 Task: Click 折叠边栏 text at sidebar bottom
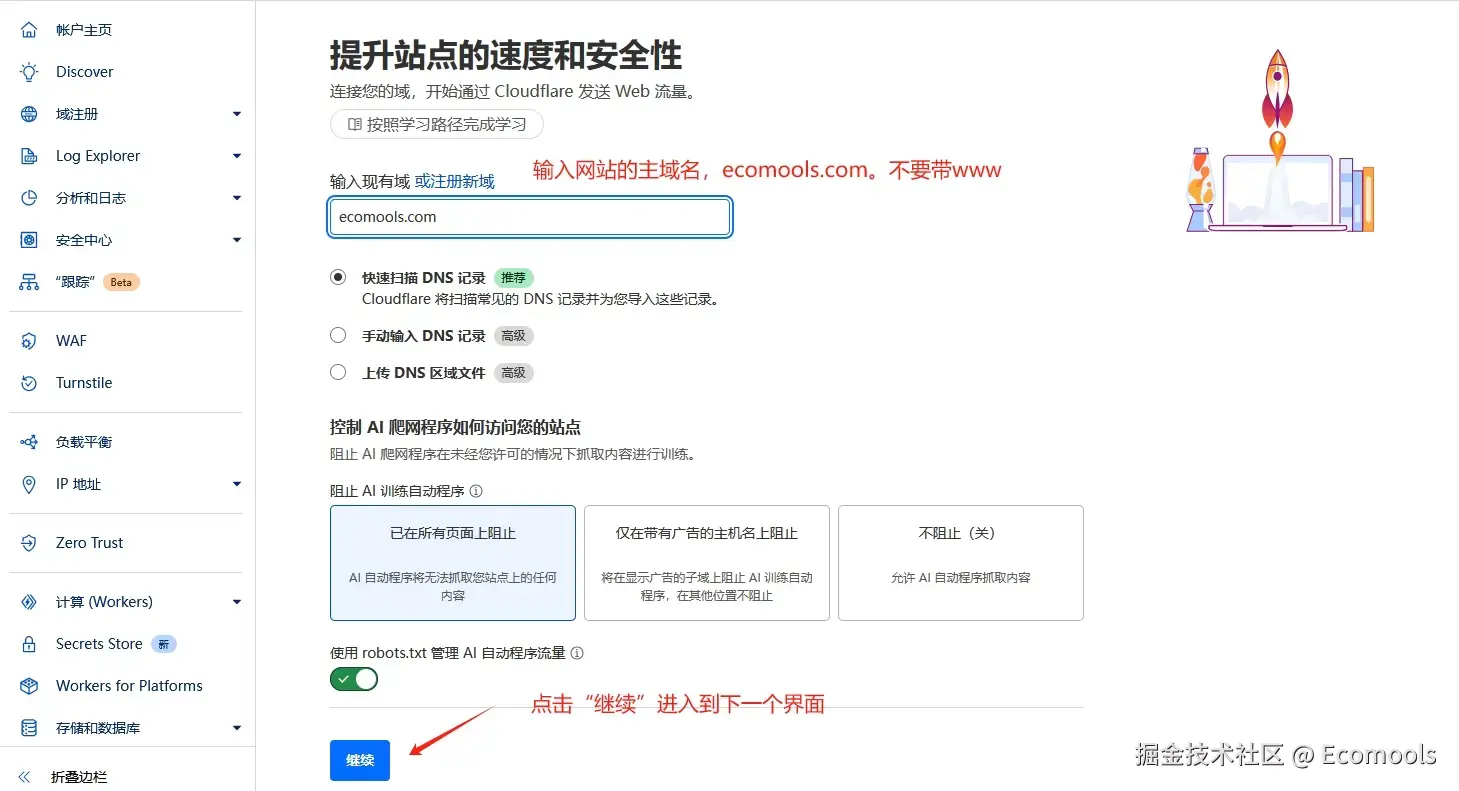pos(79,777)
